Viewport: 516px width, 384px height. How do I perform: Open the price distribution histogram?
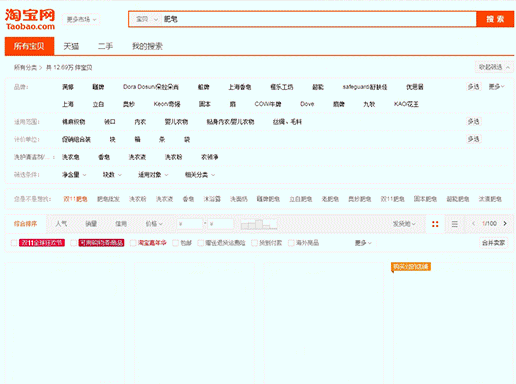tap(259, 224)
